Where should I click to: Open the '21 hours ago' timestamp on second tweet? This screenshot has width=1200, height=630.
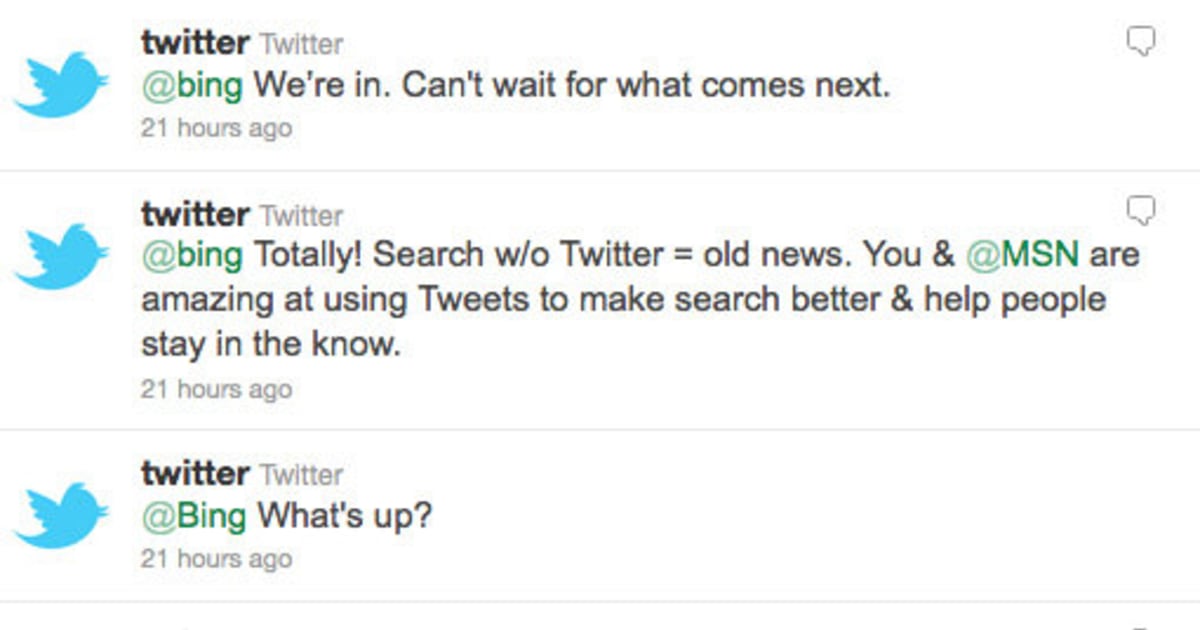pos(216,389)
